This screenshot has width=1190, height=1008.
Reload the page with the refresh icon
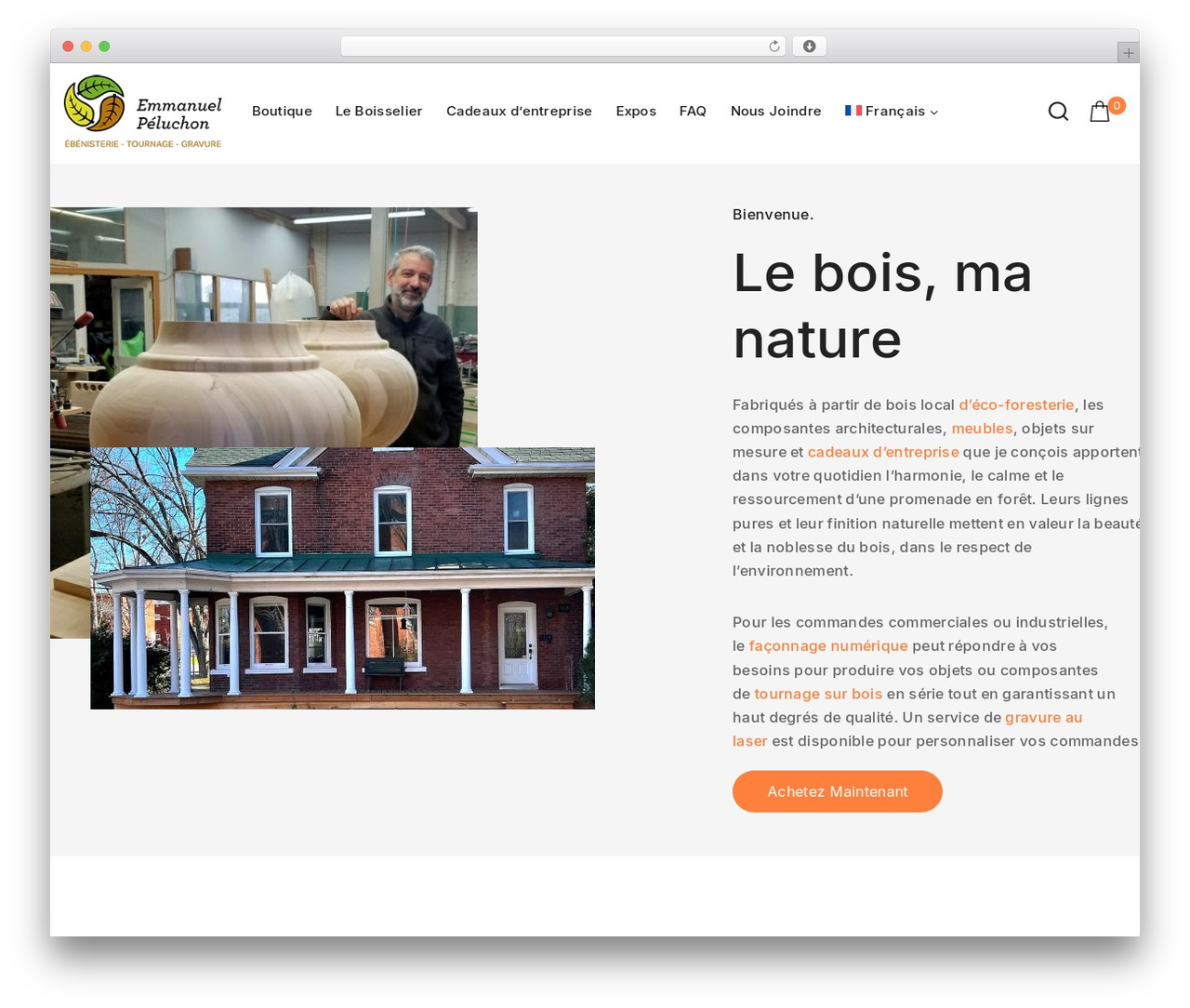(774, 46)
